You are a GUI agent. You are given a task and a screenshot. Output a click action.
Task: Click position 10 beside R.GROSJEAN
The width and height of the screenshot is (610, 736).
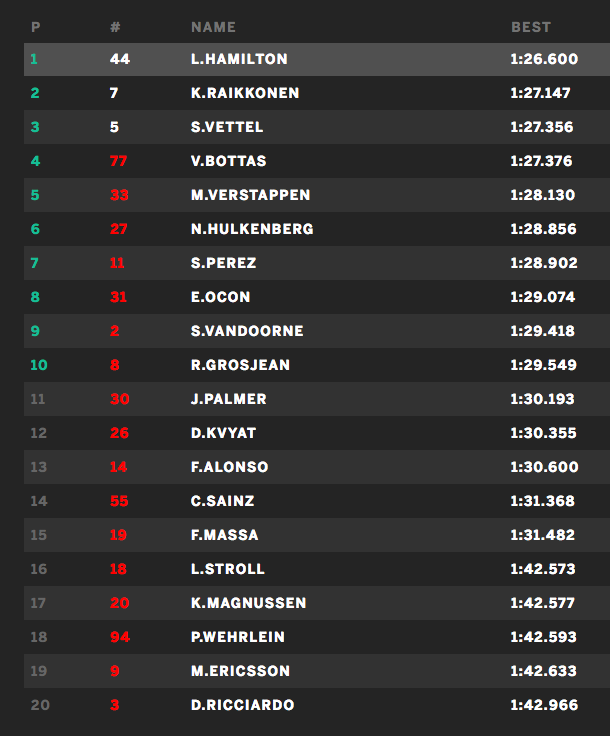[38, 365]
